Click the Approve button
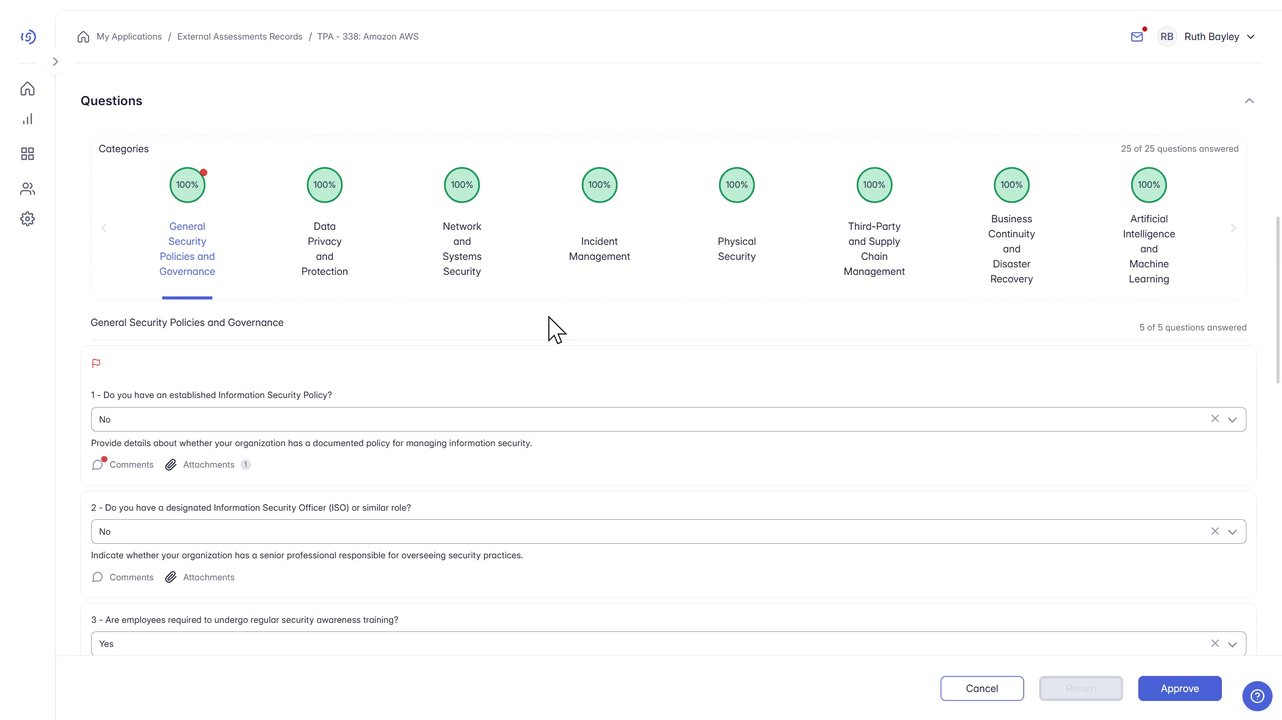The width and height of the screenshot is (1282, 720). [1179, 688]
